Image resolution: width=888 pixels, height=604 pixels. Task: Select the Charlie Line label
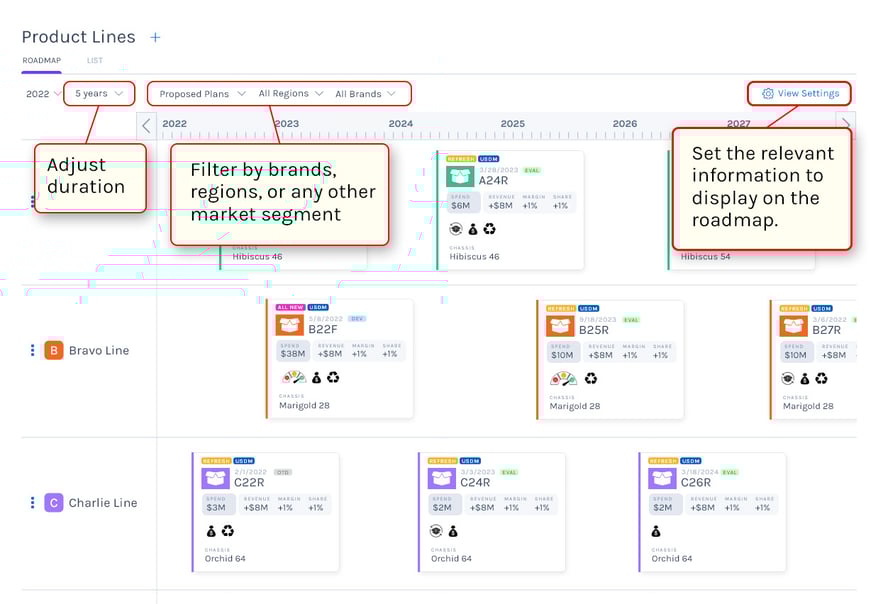[103, 503]
